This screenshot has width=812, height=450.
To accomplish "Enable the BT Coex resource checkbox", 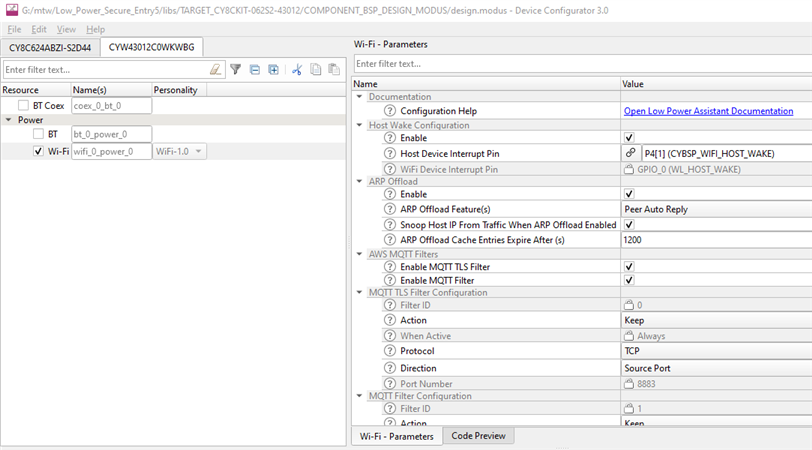I will click(x=23, y=105).
